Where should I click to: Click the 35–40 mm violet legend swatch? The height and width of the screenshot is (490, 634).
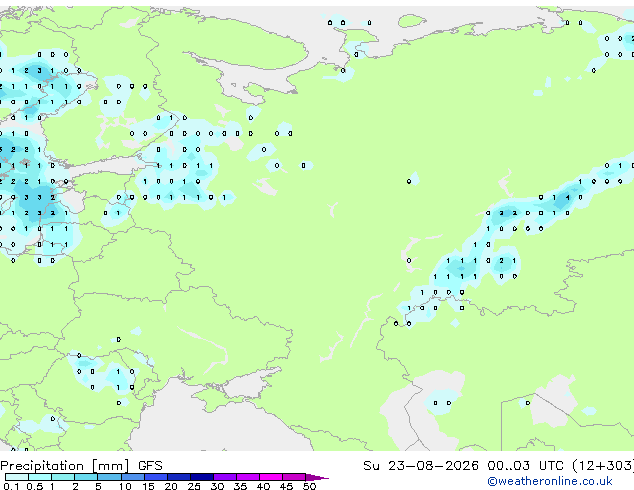click(248, 477)
